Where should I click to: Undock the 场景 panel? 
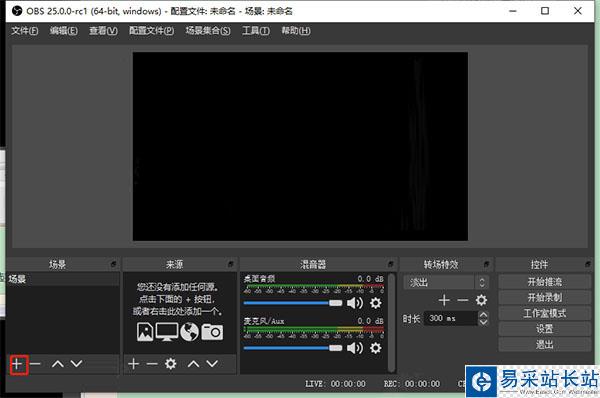coord(113,264)
